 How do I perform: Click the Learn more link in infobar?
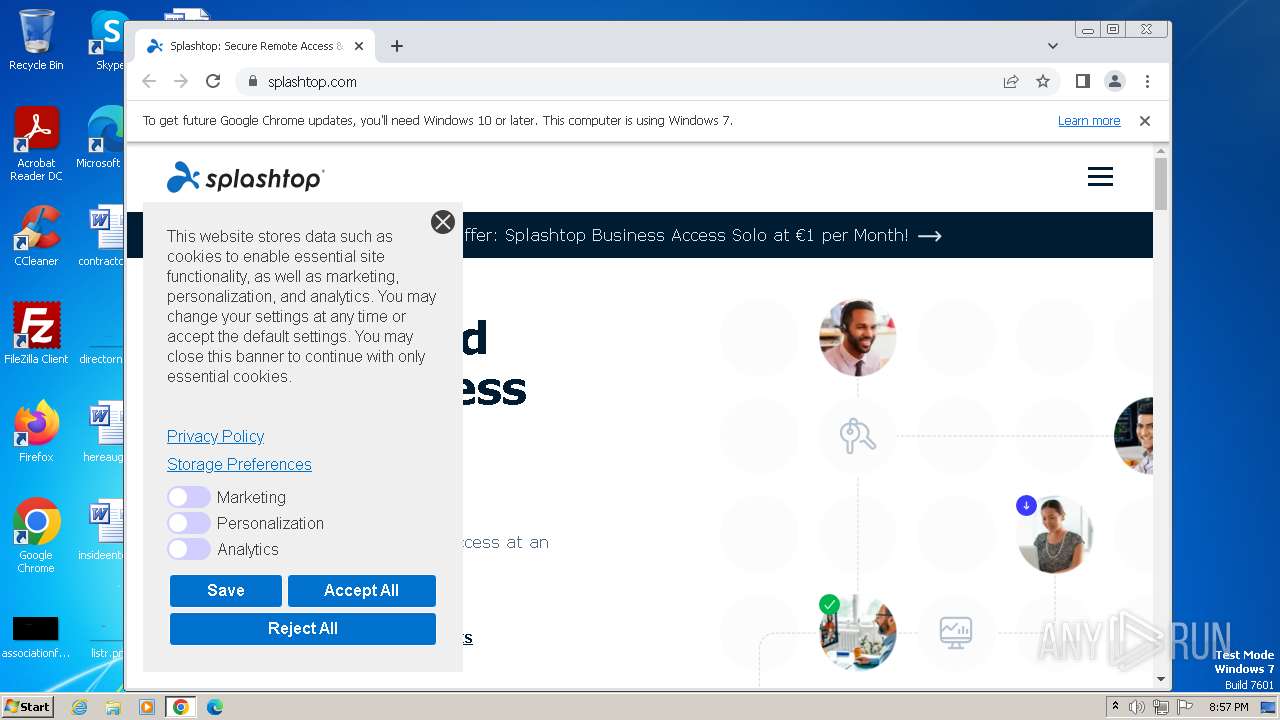click(x=1089, y=121)
